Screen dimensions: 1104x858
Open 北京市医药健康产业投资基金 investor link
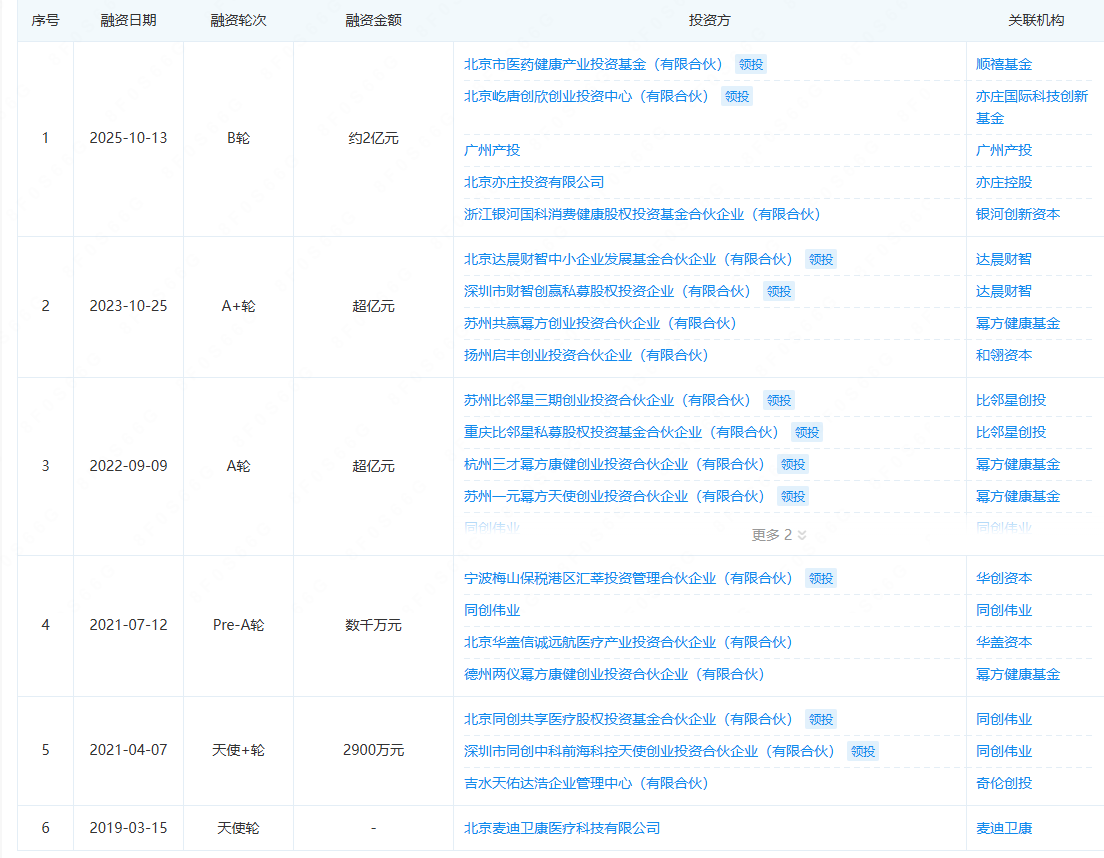pyautogui.click(x=592, y=64)
